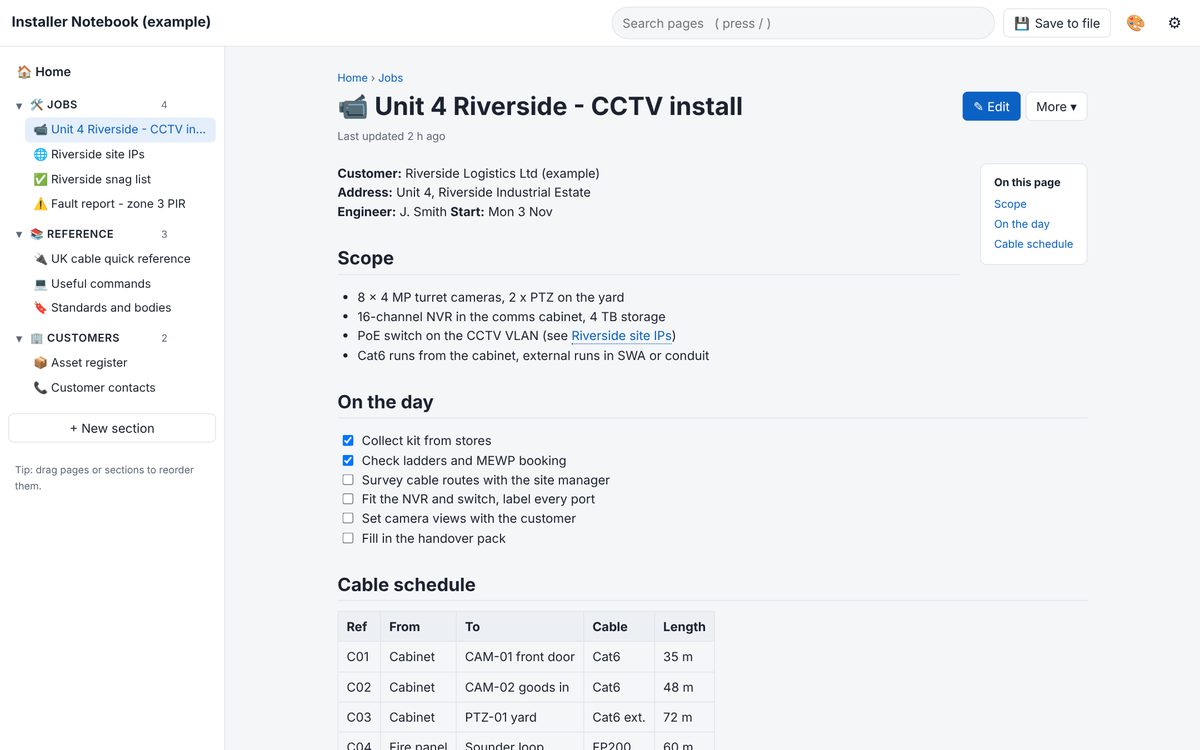Tick 'Fill in the handover pack' checkbox
The width and height of the screenshot is (1200, 750).
[x=348, y=538]
